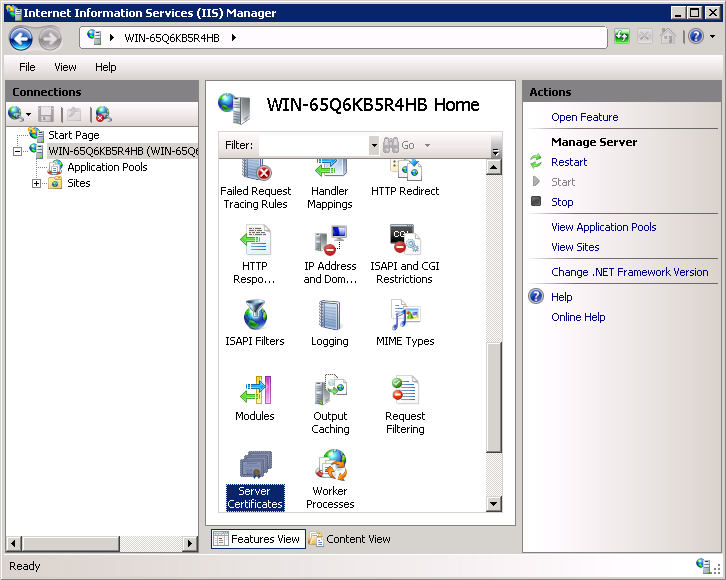Click the arrow before WIN-65Q6KB5R4HB in address bar
This screenshot has height=580, width=726.
112,37
